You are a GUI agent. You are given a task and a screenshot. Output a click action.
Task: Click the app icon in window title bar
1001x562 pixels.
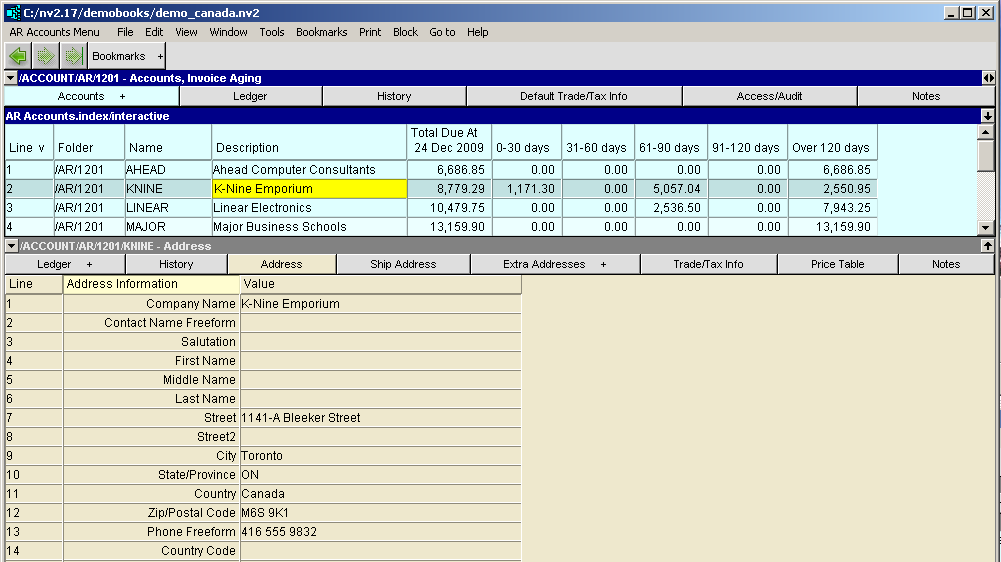coord(12,13)
